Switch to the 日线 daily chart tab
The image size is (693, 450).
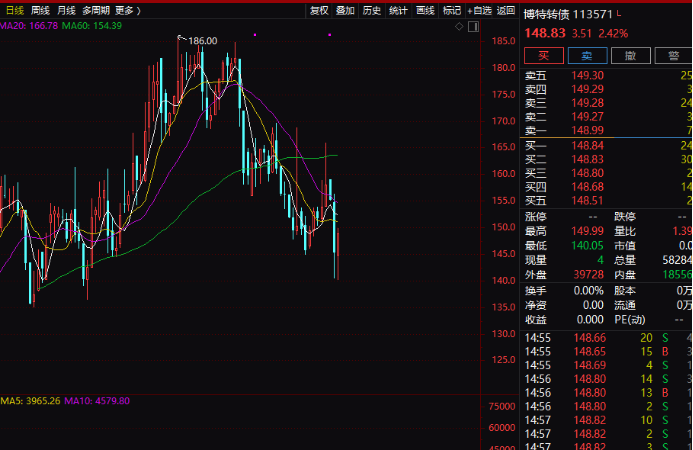[14, 10]
